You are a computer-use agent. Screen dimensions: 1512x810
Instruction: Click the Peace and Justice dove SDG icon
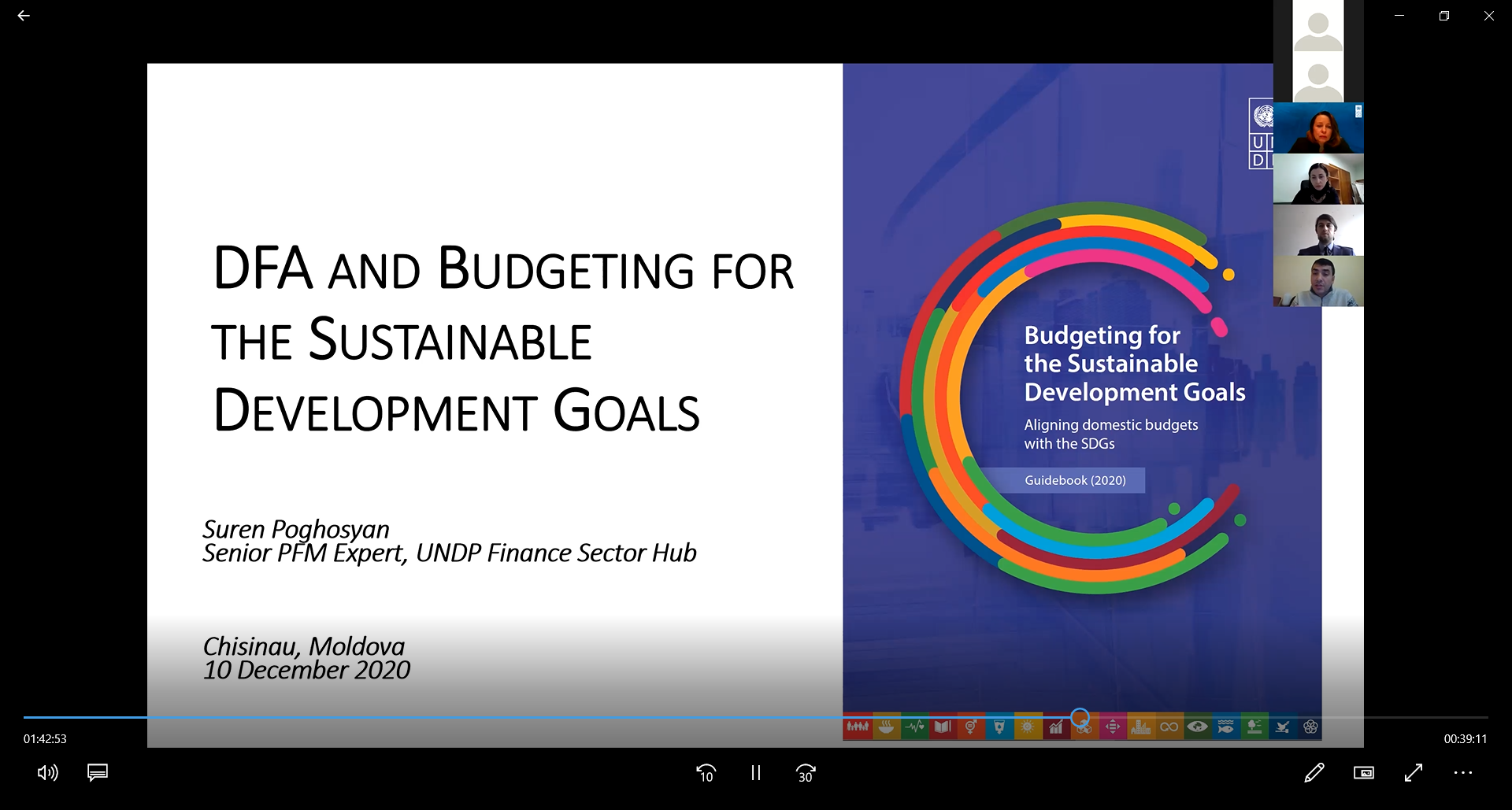pyautogui.click(x=1283, y=727)
